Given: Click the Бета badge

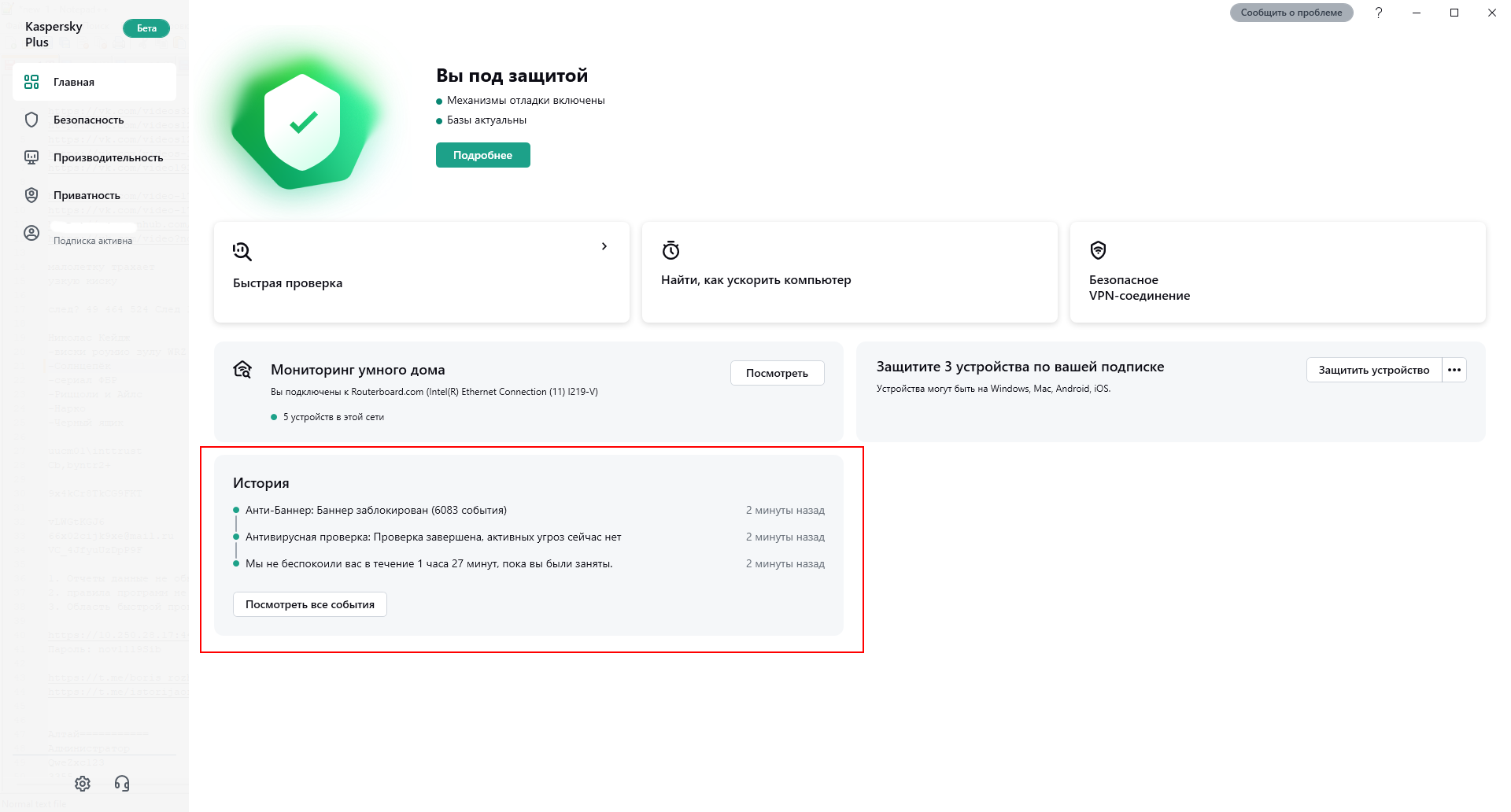Looking at the screenshot, I should [x=146, y=28].
